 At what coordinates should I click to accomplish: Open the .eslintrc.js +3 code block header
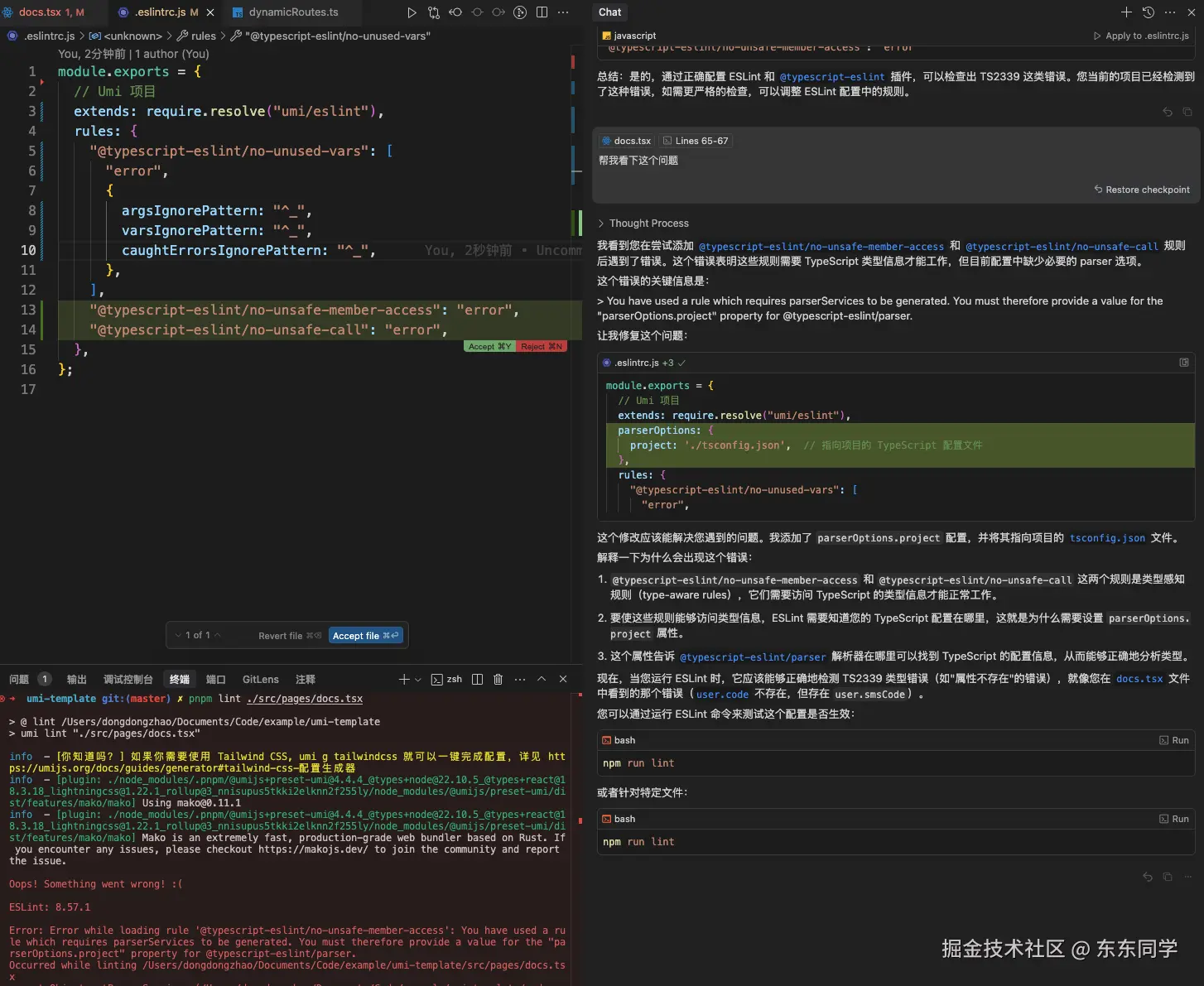point(643,363)
